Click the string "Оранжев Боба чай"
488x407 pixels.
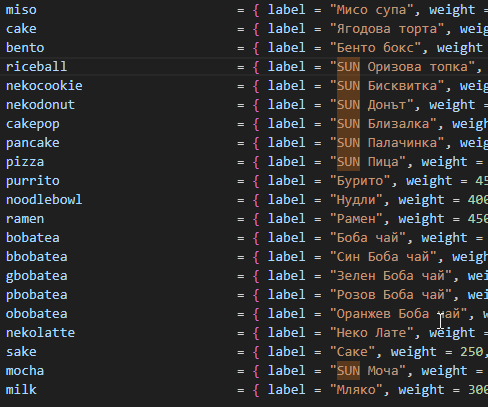398,314
